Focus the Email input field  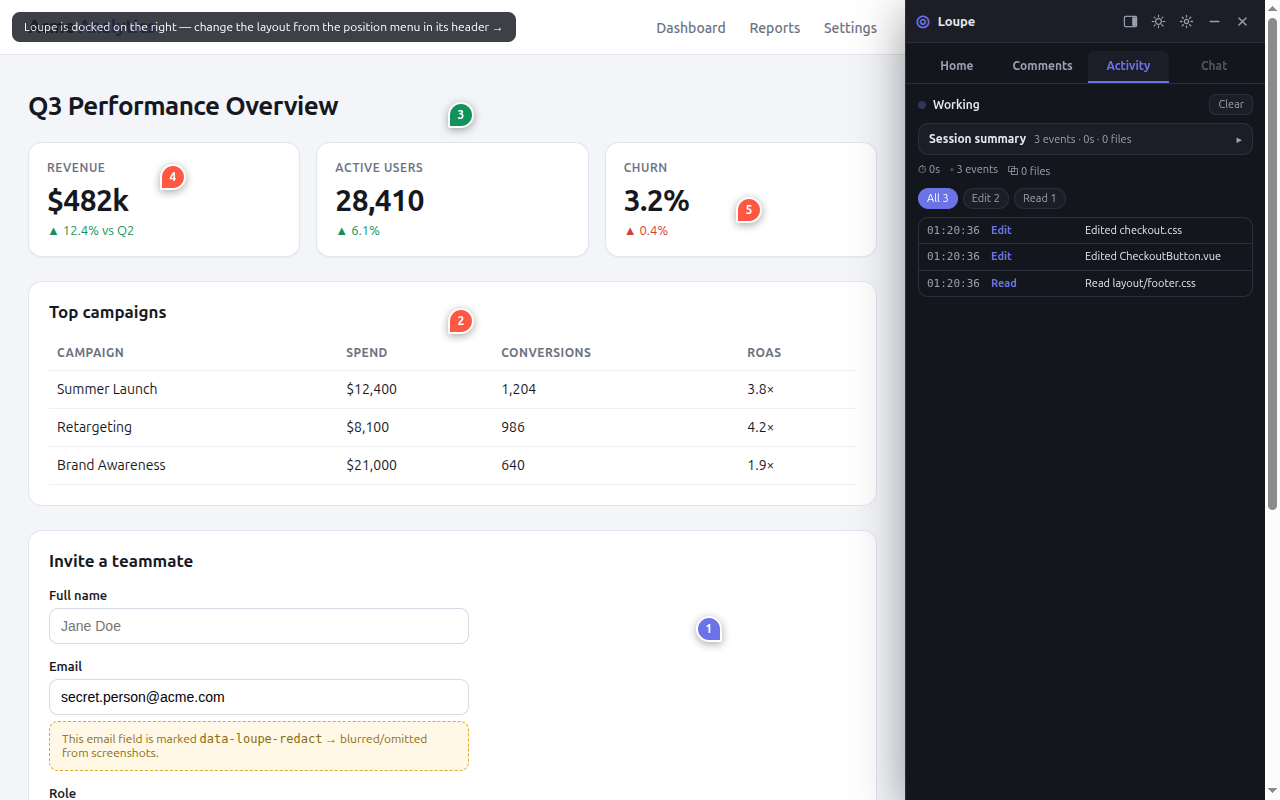[259, 697]
